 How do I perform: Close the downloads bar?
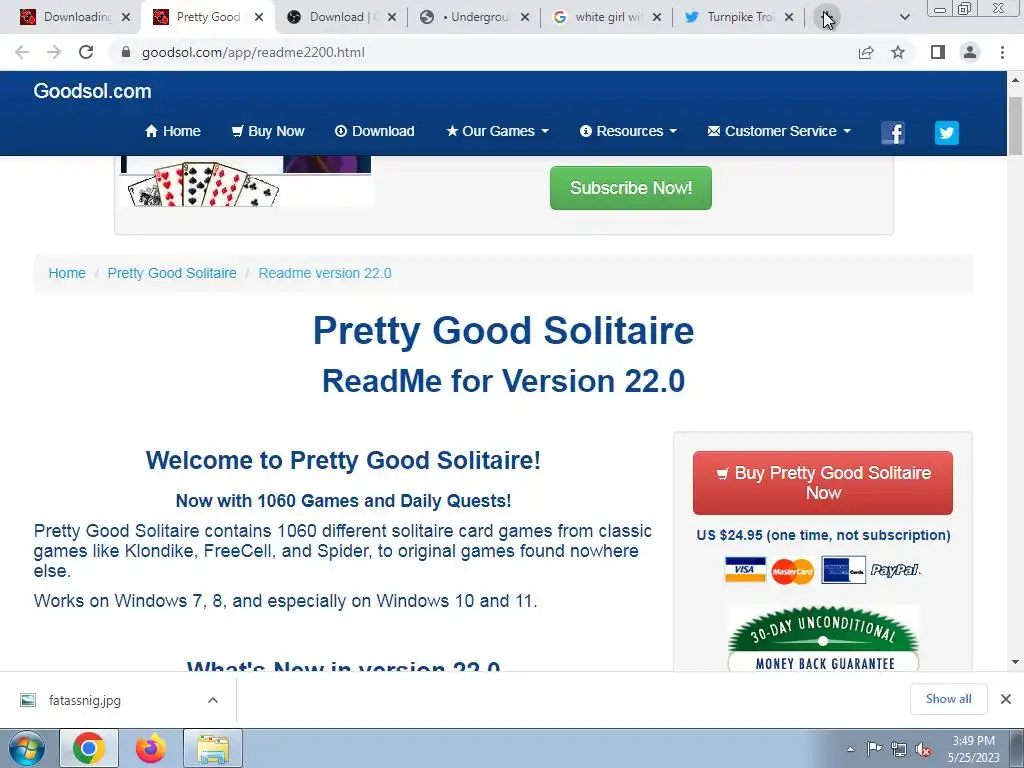(1006, 699)
